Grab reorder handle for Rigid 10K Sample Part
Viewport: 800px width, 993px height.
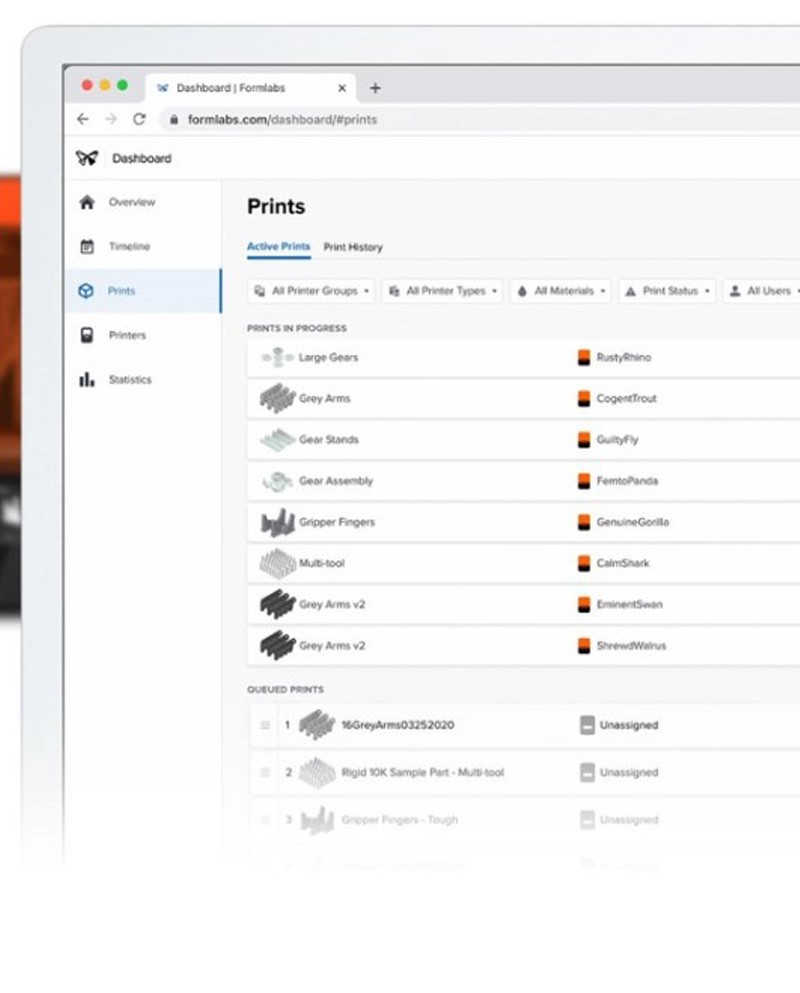[265, 773]
